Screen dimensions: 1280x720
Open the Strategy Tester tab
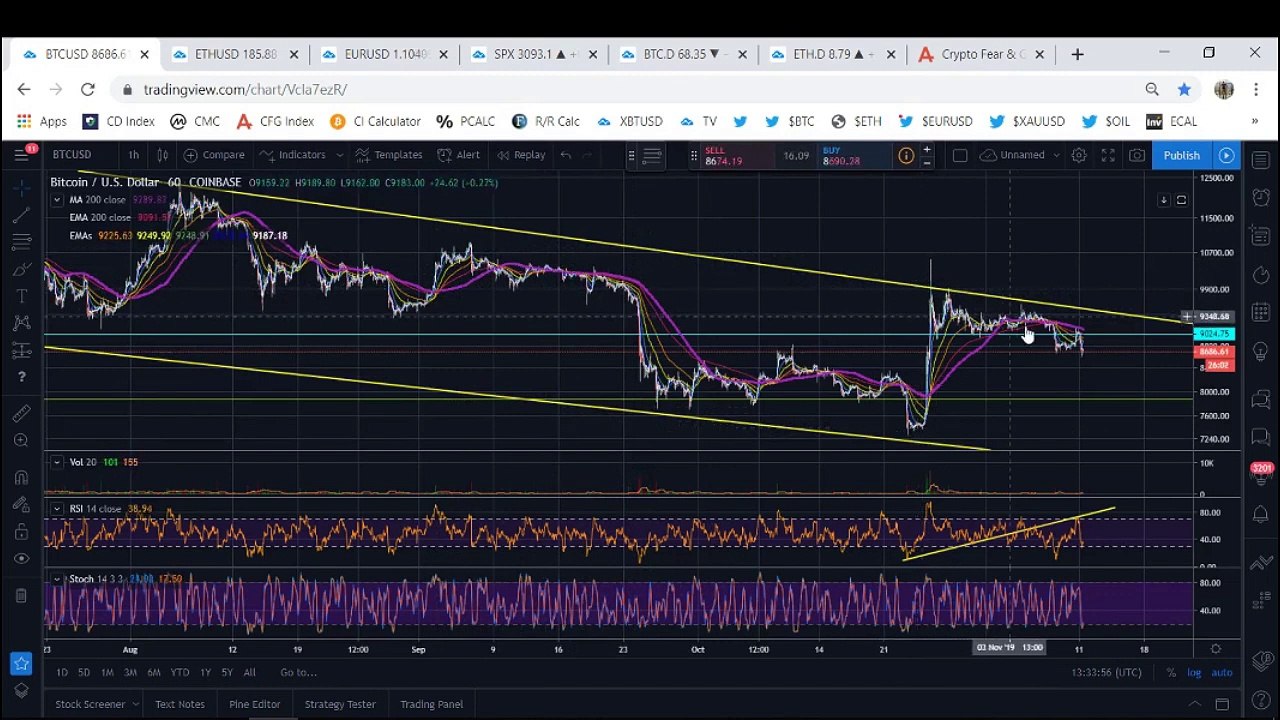click(x=340, y=704)
